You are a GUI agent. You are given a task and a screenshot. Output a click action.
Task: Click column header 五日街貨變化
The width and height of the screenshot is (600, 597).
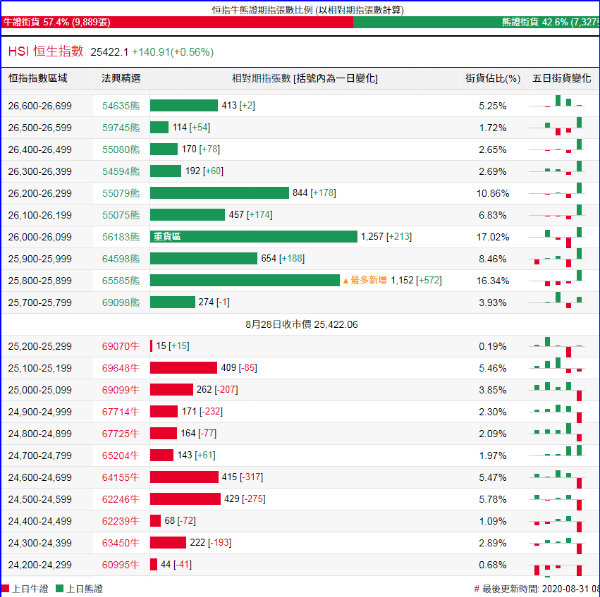[562, 78]
